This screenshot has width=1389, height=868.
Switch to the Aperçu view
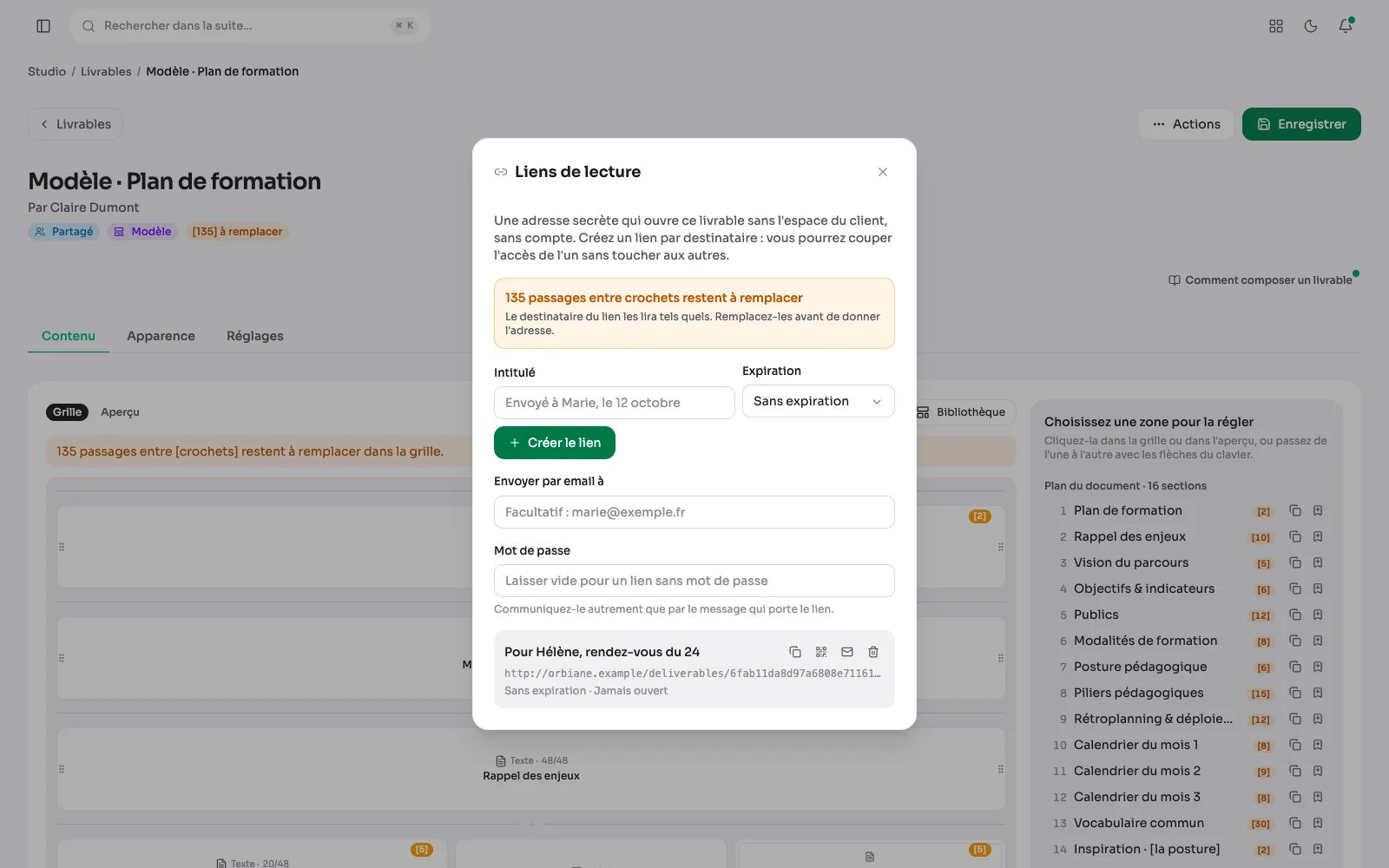[120, 412]
